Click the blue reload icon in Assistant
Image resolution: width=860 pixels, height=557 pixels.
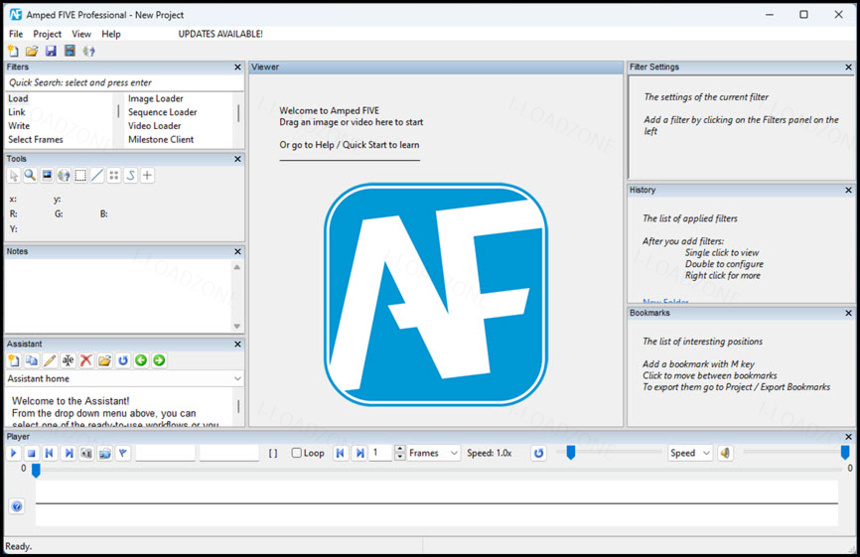point(123,360)
